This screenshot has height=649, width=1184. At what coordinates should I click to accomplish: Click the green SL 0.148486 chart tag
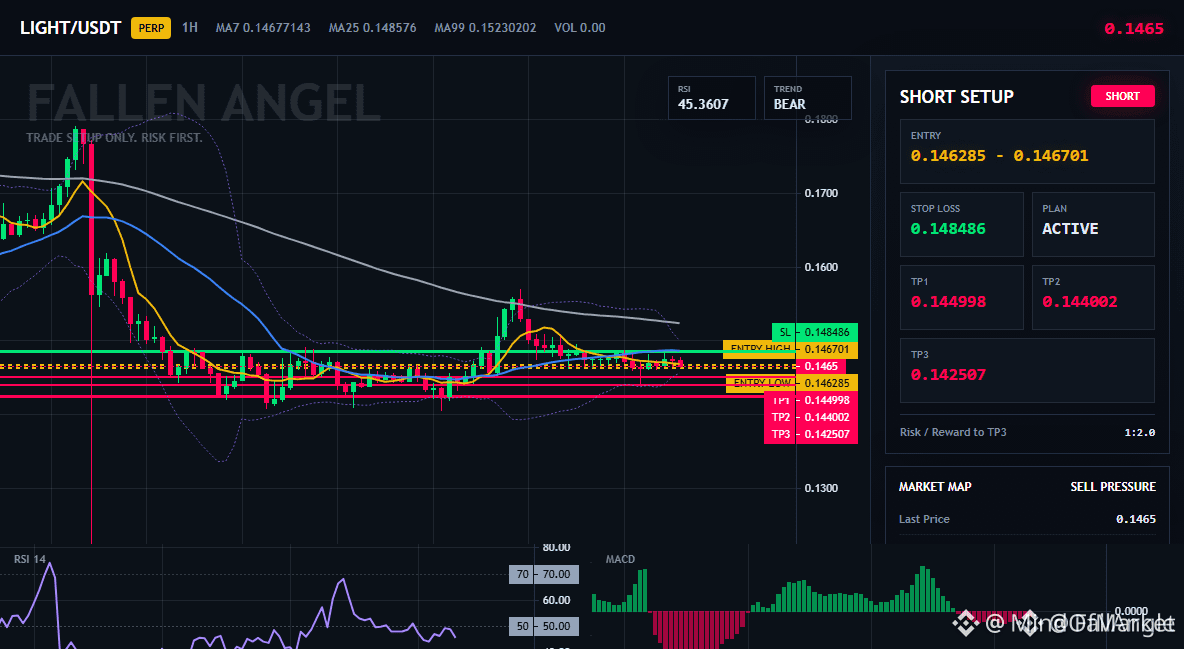(x=815, y=332)
